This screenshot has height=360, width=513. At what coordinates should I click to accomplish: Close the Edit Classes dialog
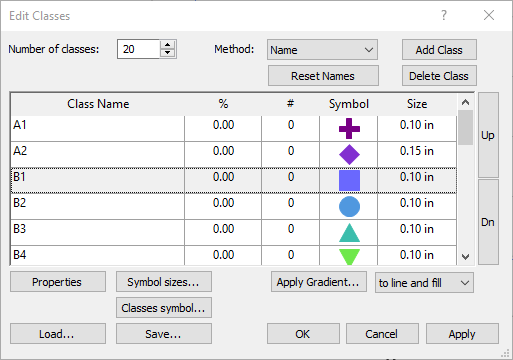click(x=489, y=15)
